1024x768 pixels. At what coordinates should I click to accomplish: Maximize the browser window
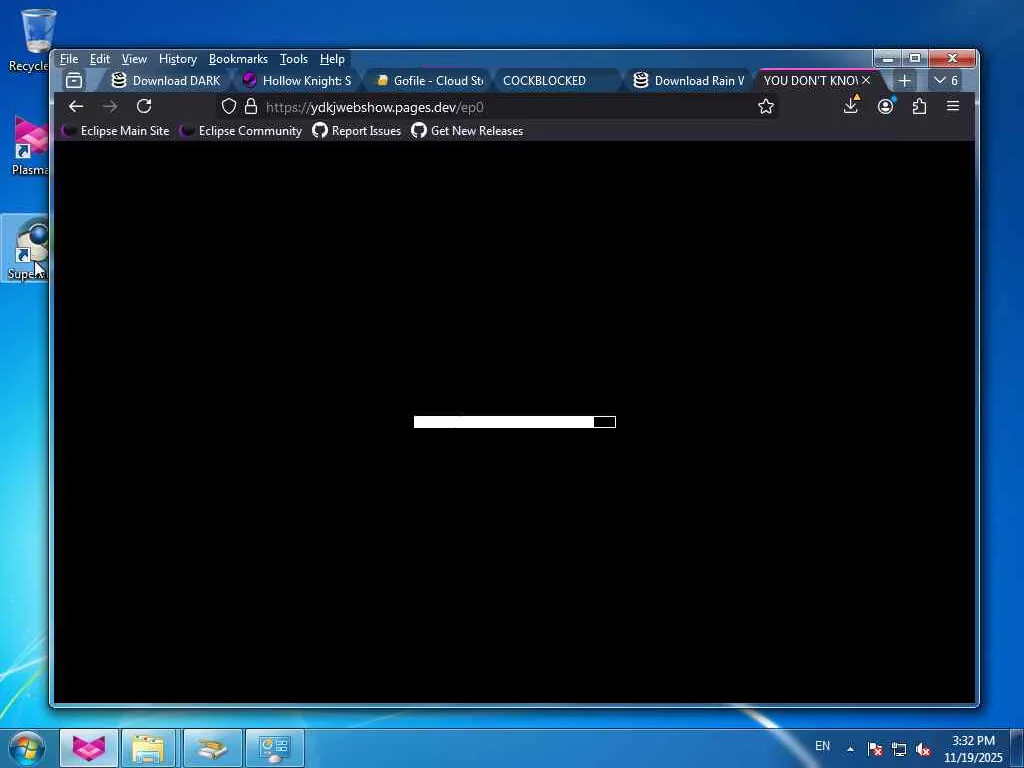point(915,59)
